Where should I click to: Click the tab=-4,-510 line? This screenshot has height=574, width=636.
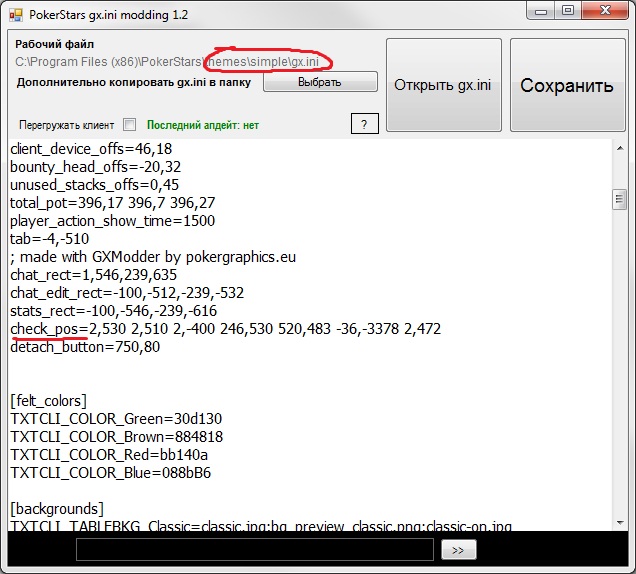(49, 239)
